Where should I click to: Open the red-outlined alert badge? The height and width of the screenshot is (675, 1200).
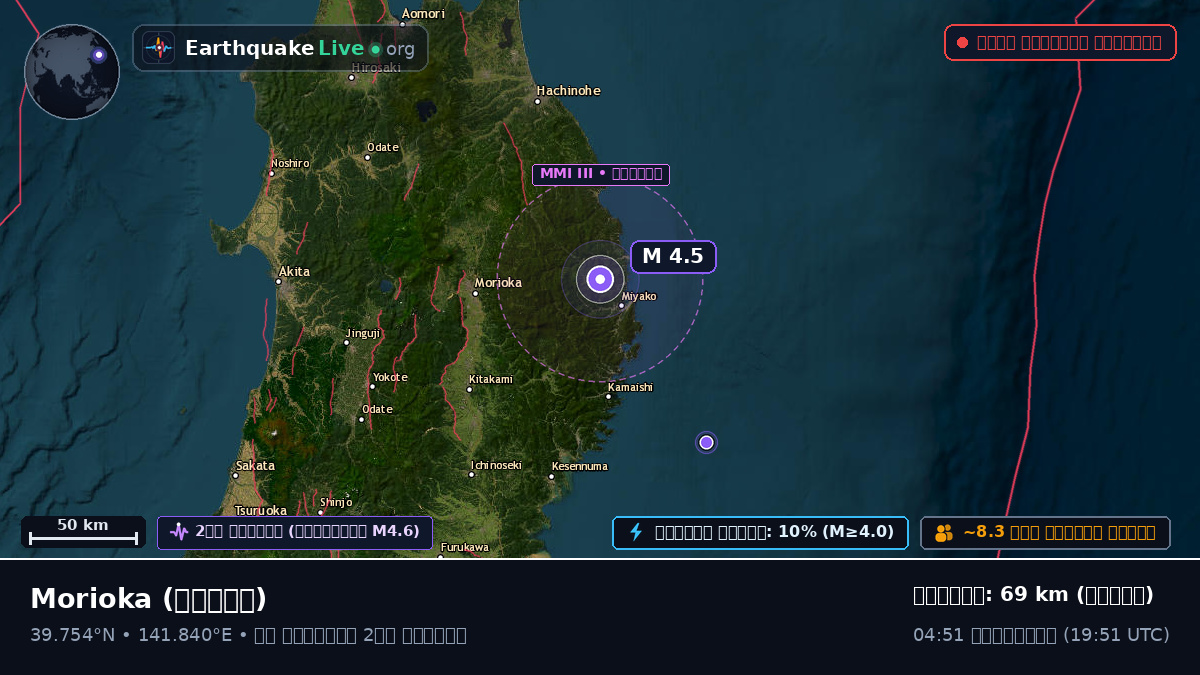pyautogui.click(x=1060, y=43)
